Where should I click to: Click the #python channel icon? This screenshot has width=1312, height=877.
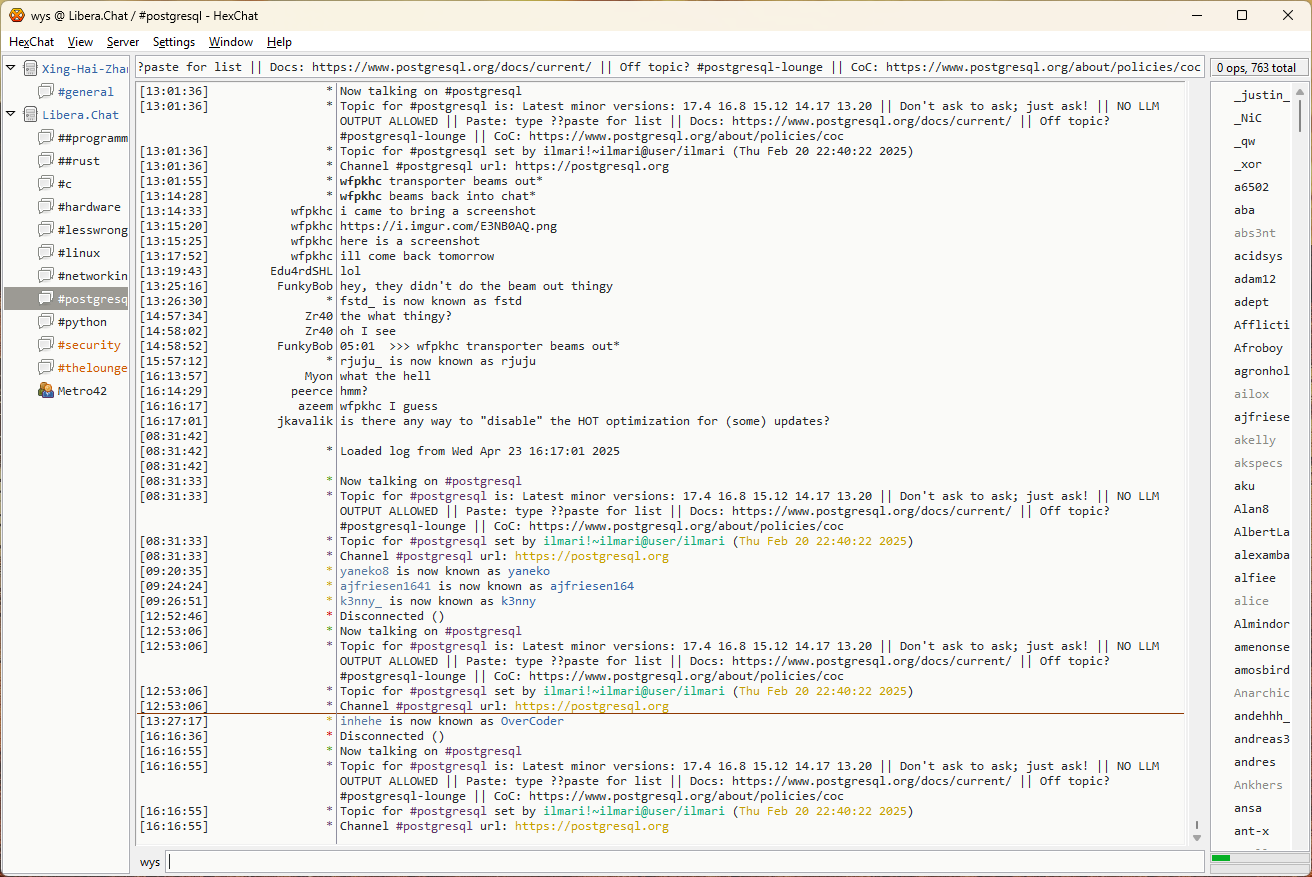[46, 322]
